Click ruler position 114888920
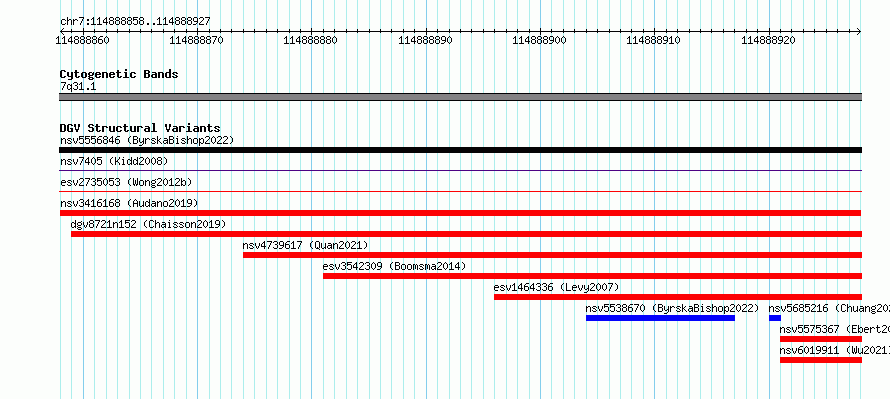Viewport: 890px width, 399px height. (769, 40)
